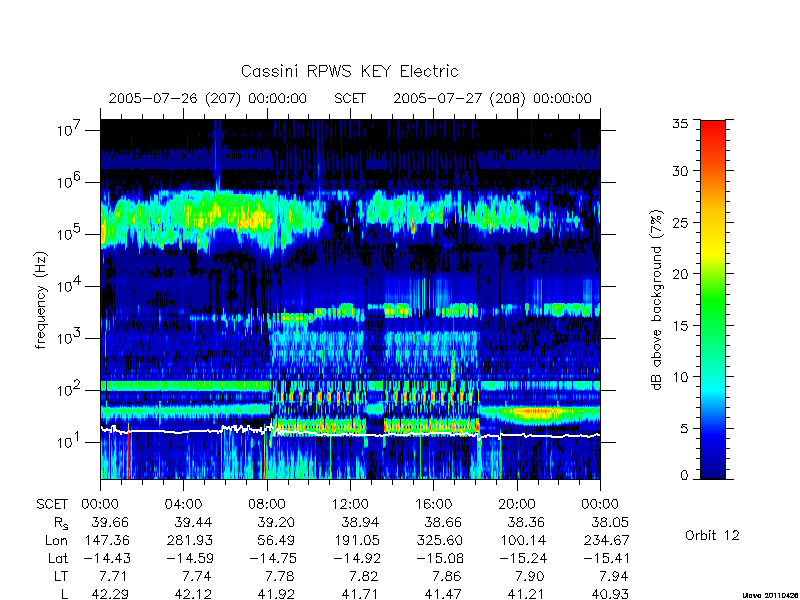The height and width of the screenshot is (600, 800).
Task: Click the color bar scale value 25
Action: pyautogui.click(x=680, y=222)
